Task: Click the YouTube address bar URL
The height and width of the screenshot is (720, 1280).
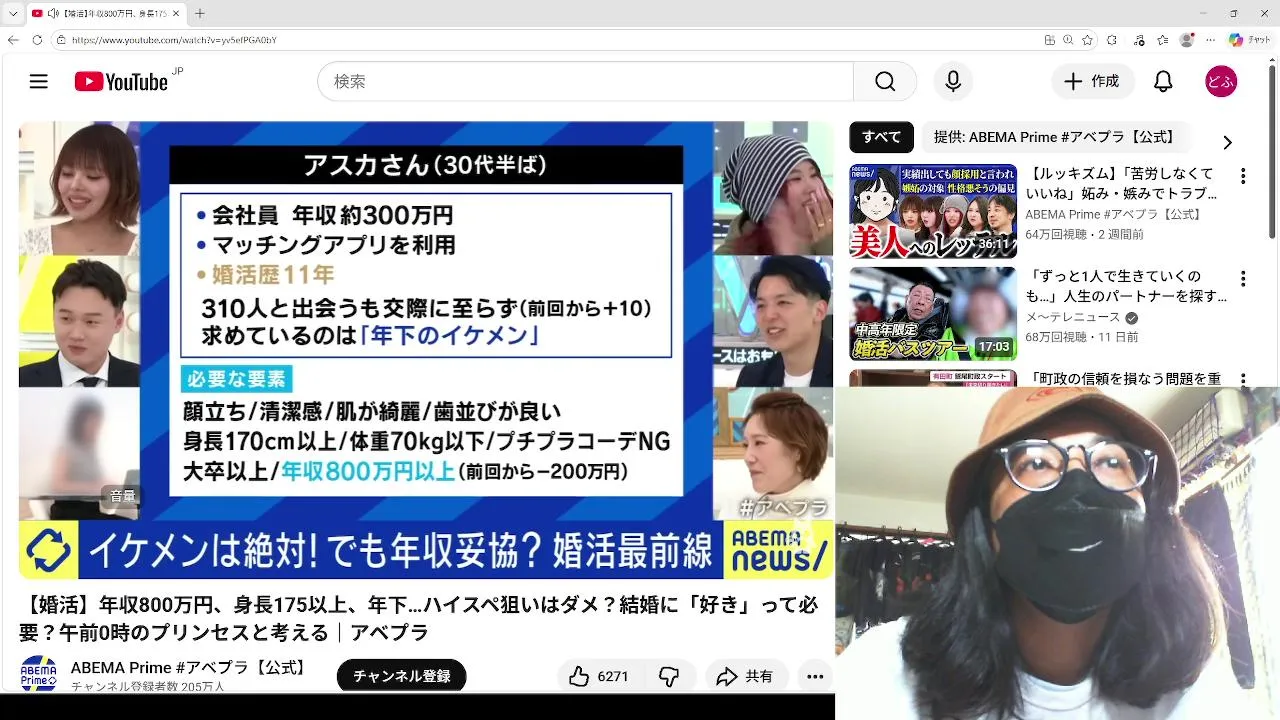Action: 174,40
